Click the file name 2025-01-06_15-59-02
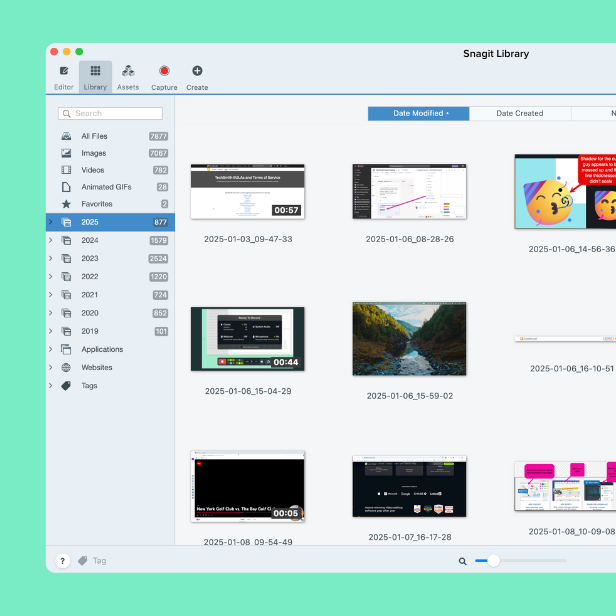Viewport: 616px width, 616px height. click(410, 396)
